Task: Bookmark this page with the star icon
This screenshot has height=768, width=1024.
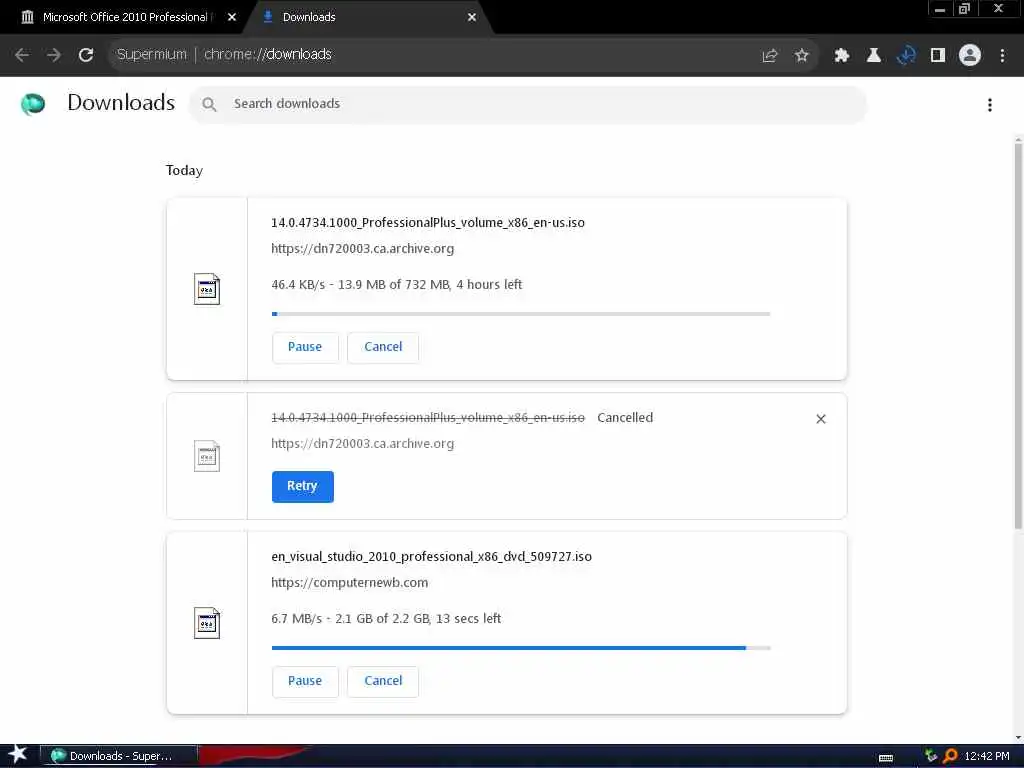Action: click(801, 56)
